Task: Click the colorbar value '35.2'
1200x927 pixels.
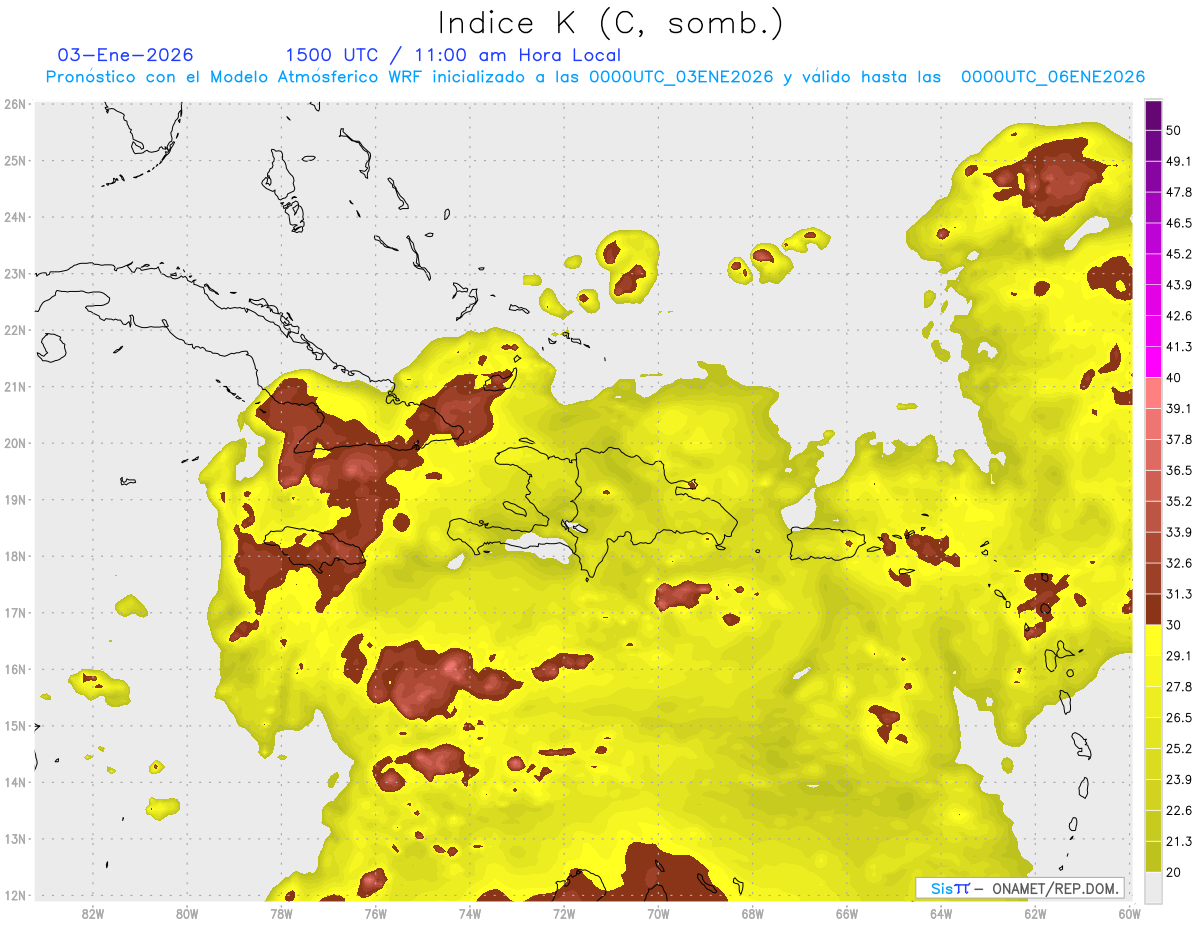Action: 1178,501
